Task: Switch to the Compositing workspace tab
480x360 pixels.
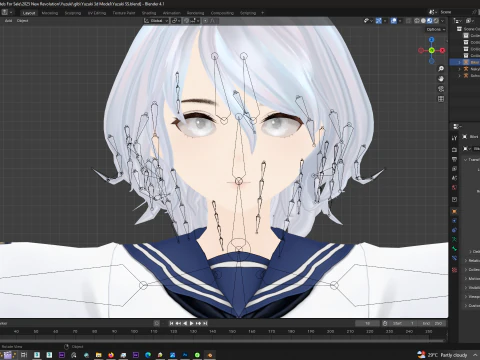Action: (x=222, y=13)
